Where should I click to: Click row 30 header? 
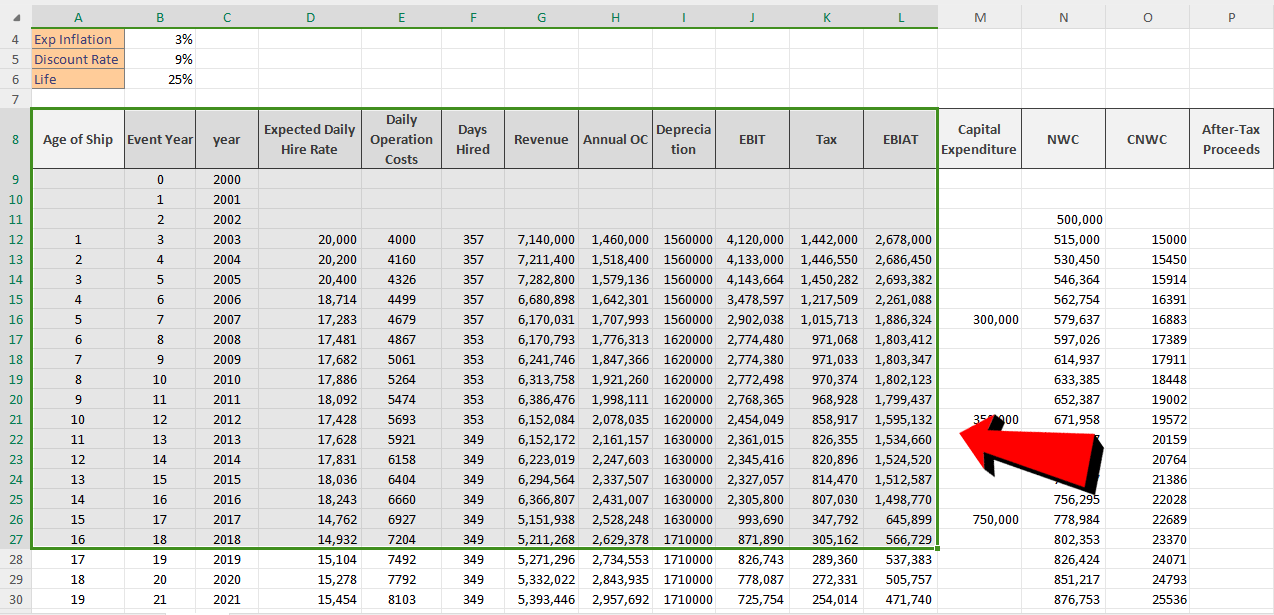click(x=14, y=598)
